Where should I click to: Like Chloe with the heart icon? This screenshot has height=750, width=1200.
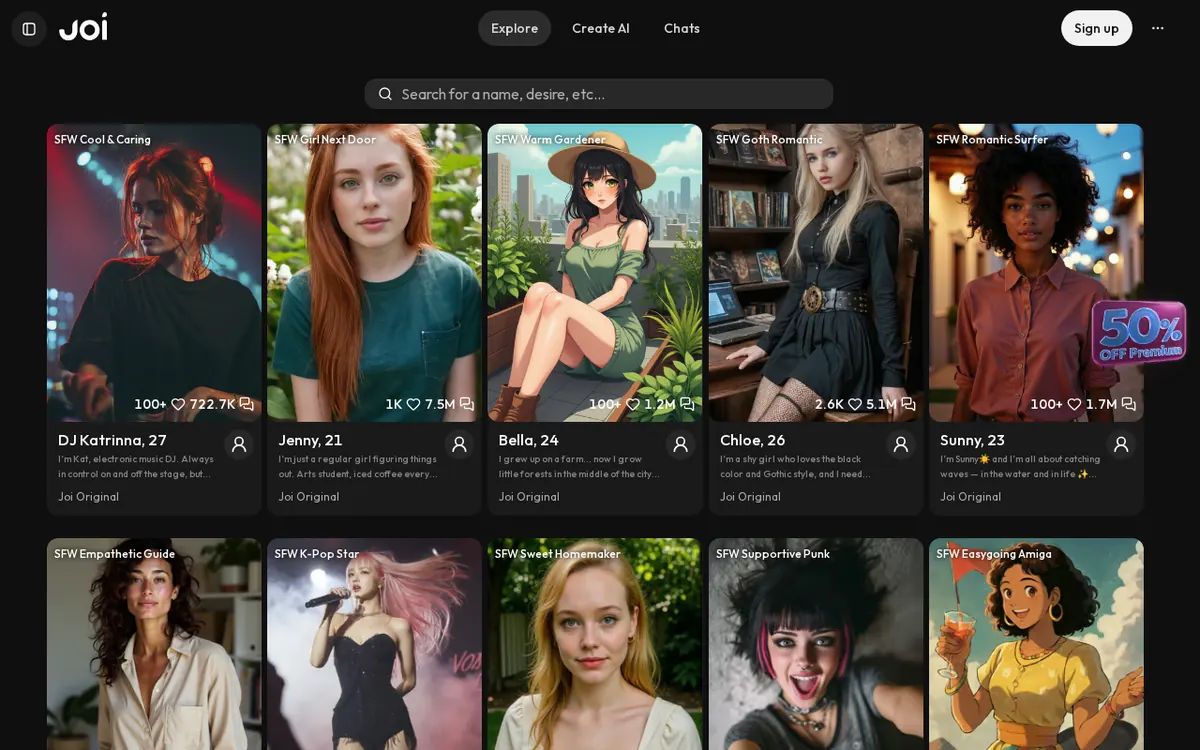point(855,404)
